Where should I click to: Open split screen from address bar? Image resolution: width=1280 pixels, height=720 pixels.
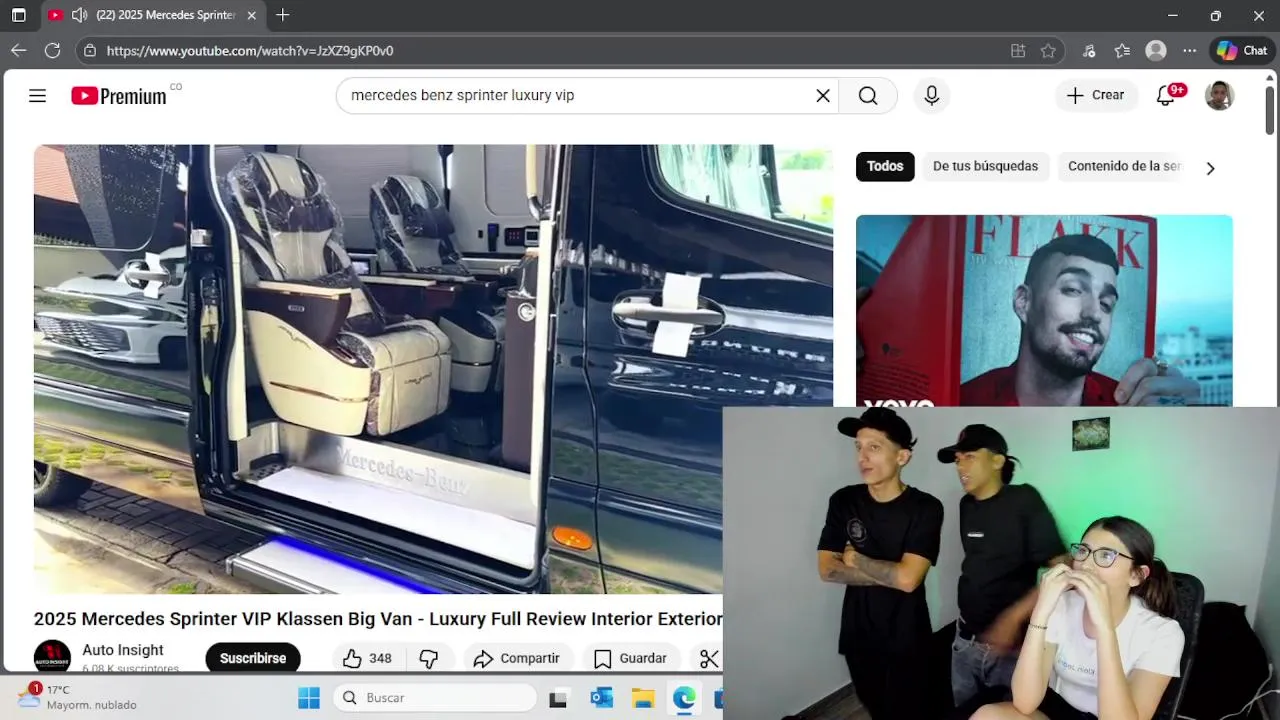(x=1018, y=51)
